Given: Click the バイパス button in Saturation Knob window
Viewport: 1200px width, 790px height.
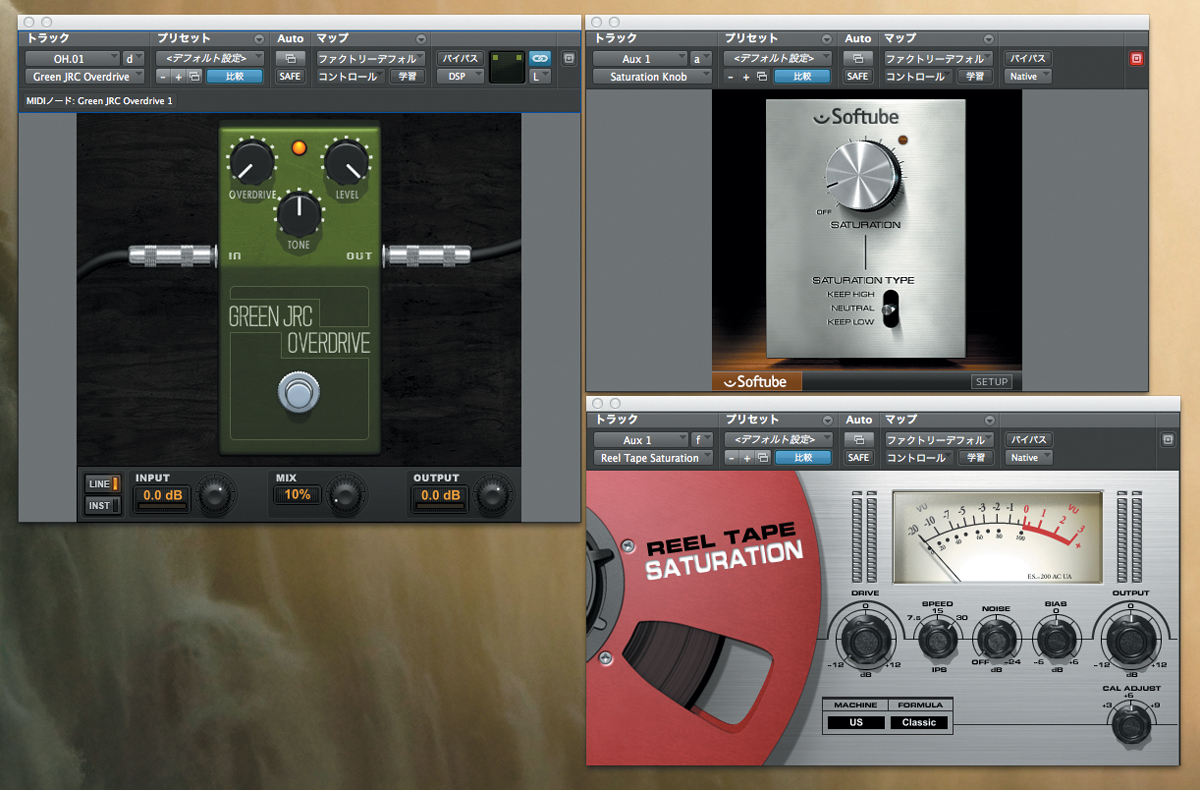Looking at the screenshot, I should click(1028, 59).
